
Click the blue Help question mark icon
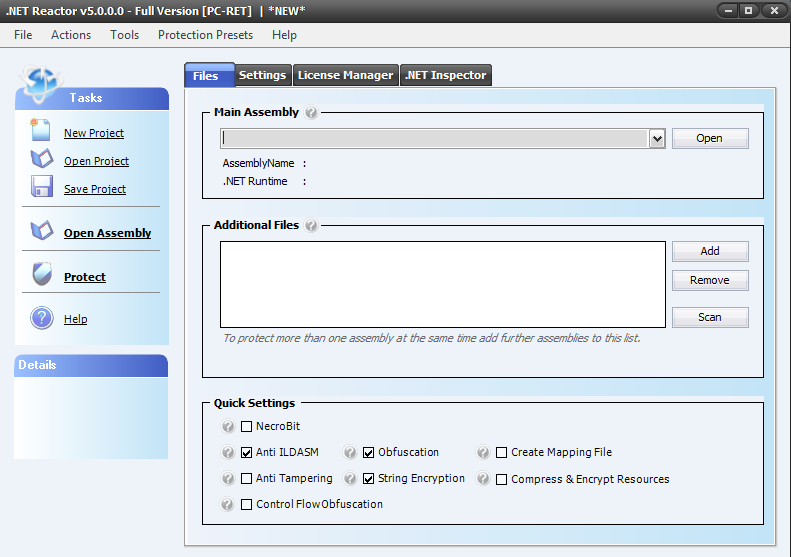pyautogui.click(x=42, y=318)
